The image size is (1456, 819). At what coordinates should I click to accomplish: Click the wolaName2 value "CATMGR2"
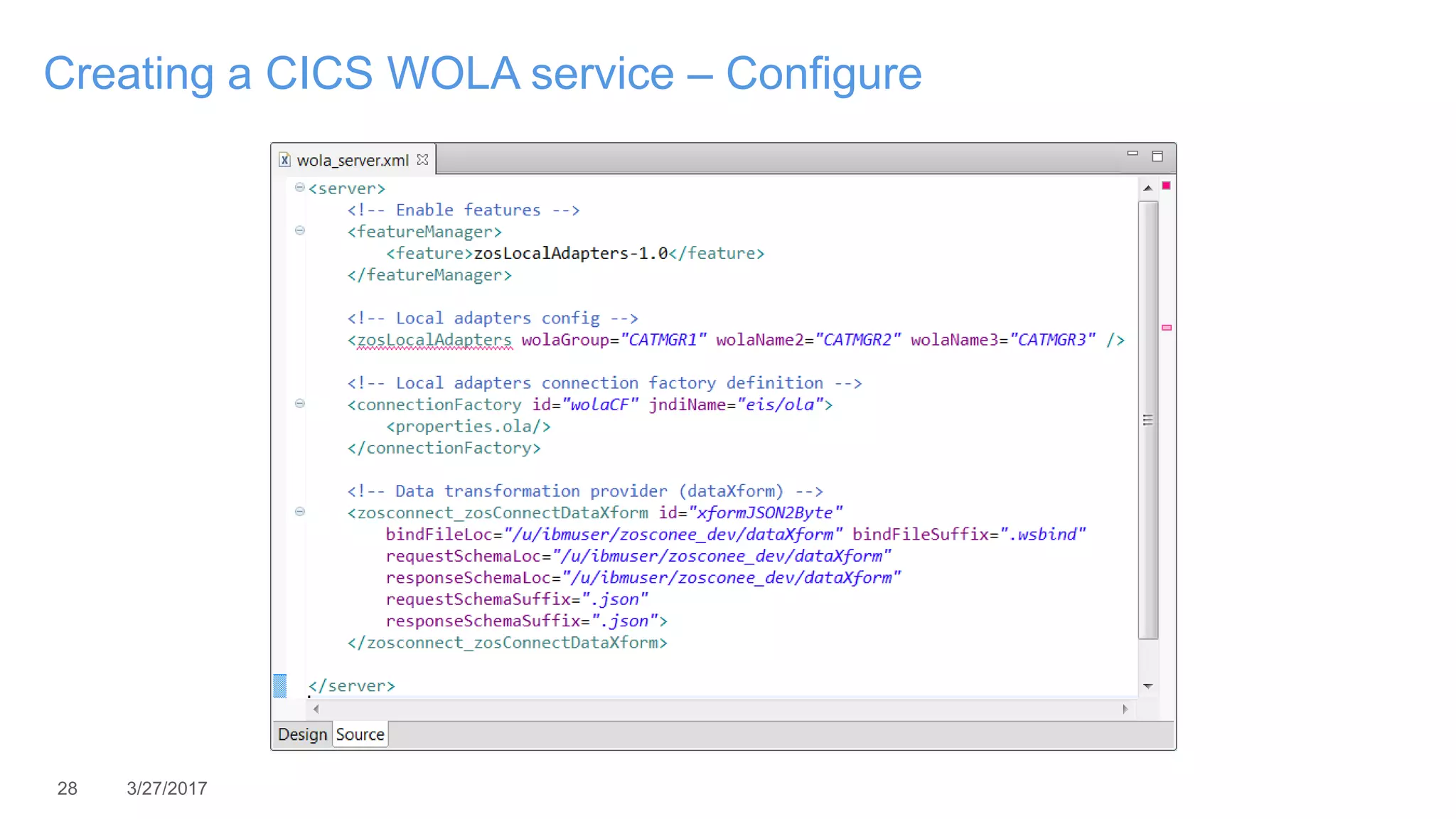tap(858, 341)
